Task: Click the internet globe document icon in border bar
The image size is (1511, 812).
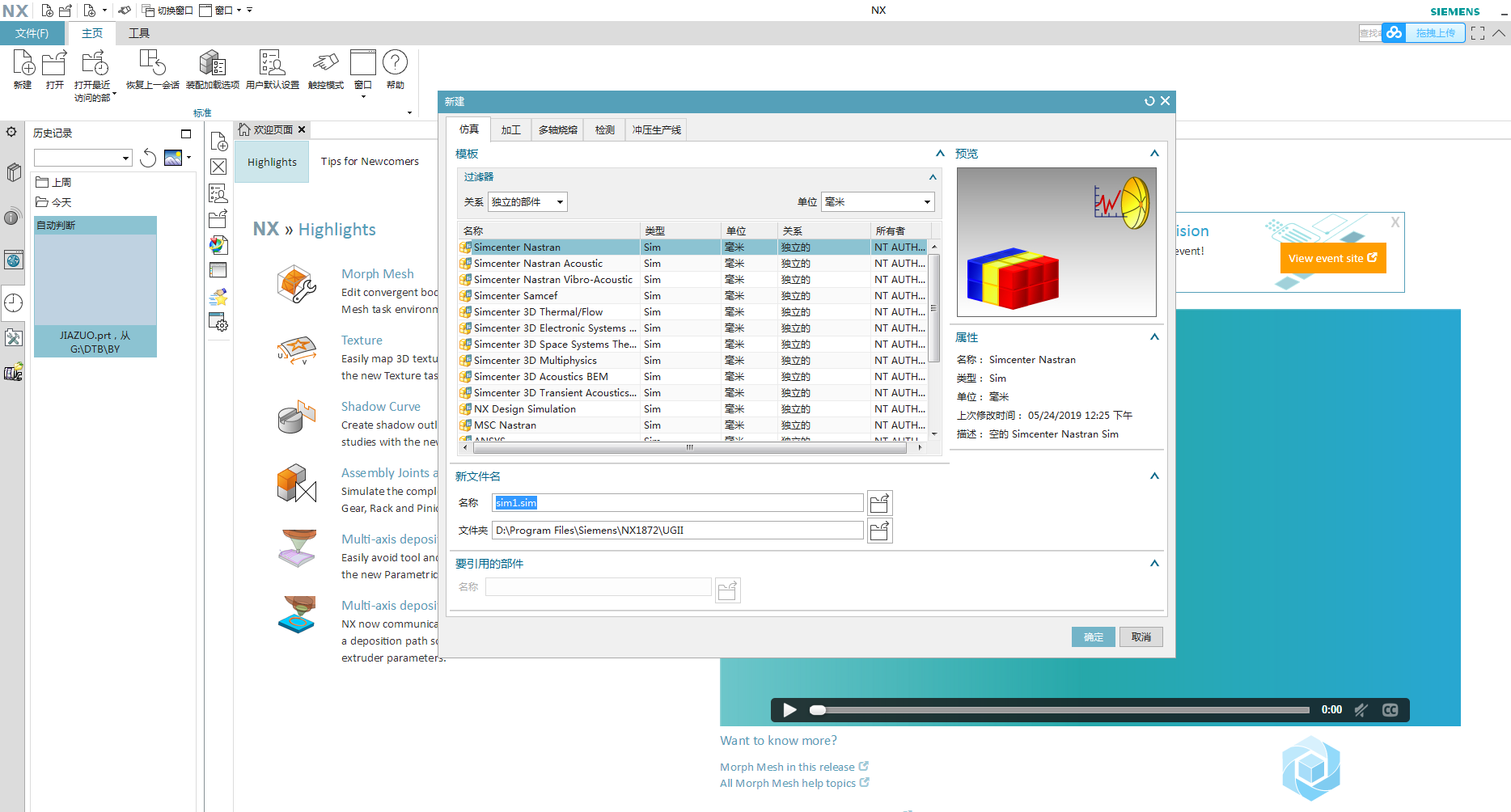Action: pyautogui.click(x=218, y=245)
